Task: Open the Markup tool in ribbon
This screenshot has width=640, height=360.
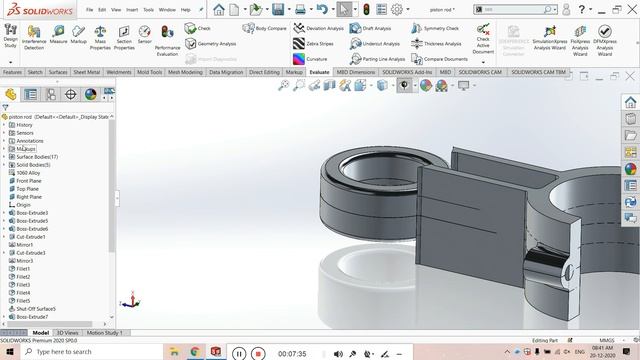Action: point(78,34)
